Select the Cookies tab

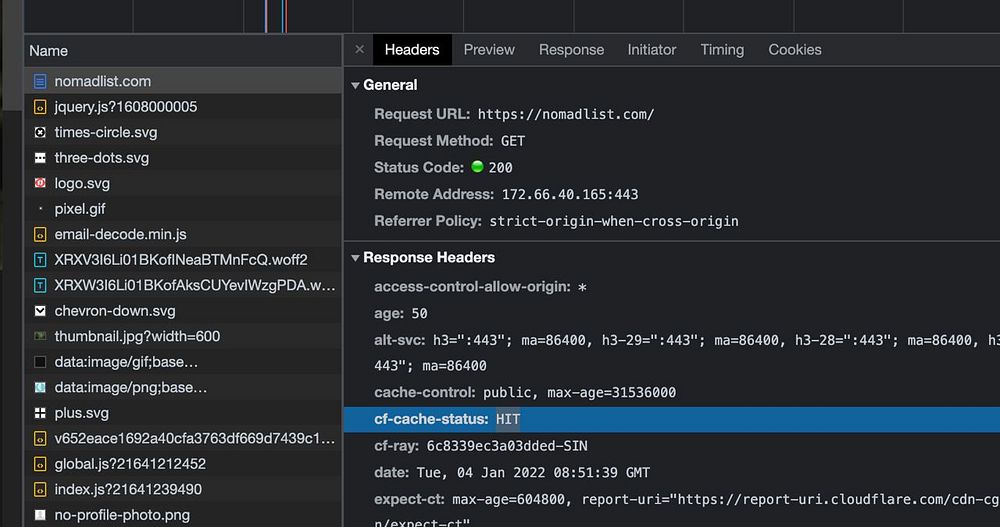point(795,49)
